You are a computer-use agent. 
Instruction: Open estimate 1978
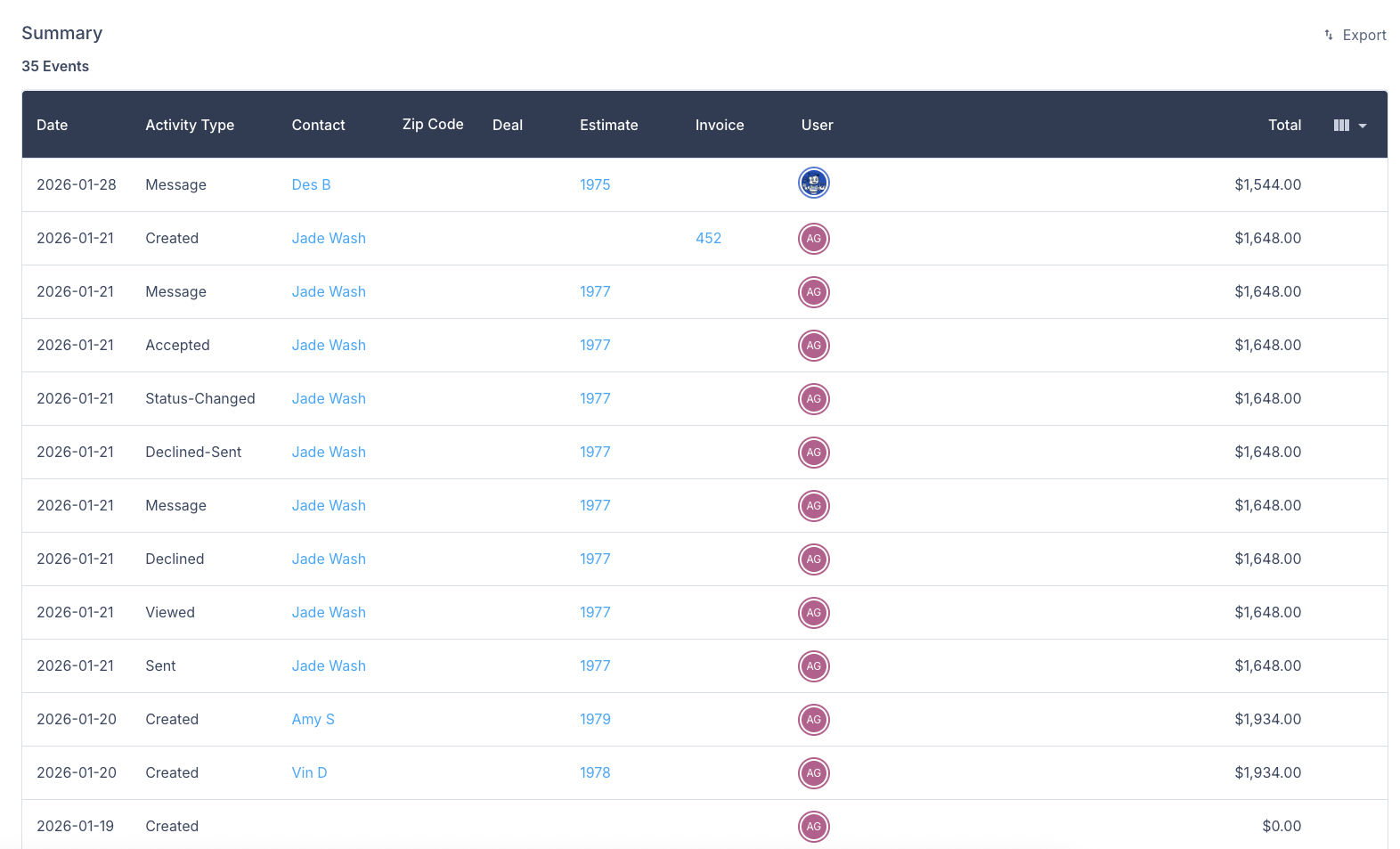pos(595,773)
